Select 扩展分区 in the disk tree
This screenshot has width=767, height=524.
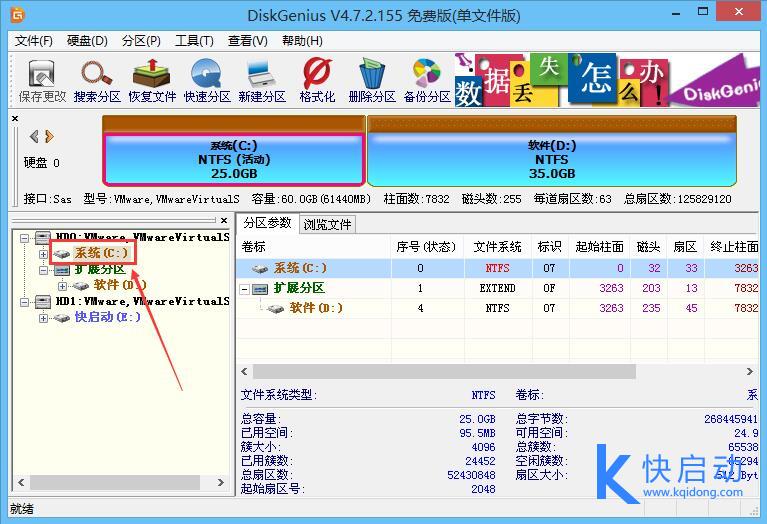(100, 269)
